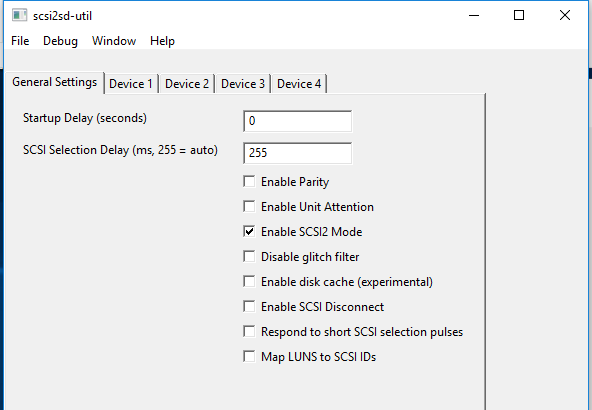Click the Startup Delay seconds field
The height and width of the screenshot is (410, 592).
(x=298, y=121)
